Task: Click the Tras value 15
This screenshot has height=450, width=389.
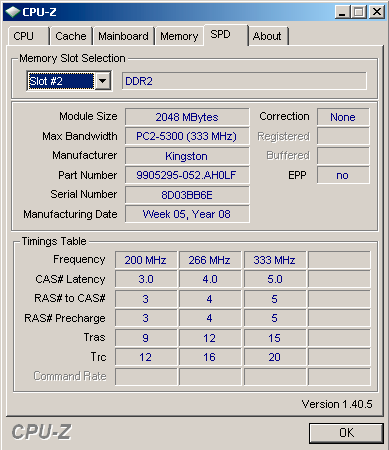Action: 275,338
